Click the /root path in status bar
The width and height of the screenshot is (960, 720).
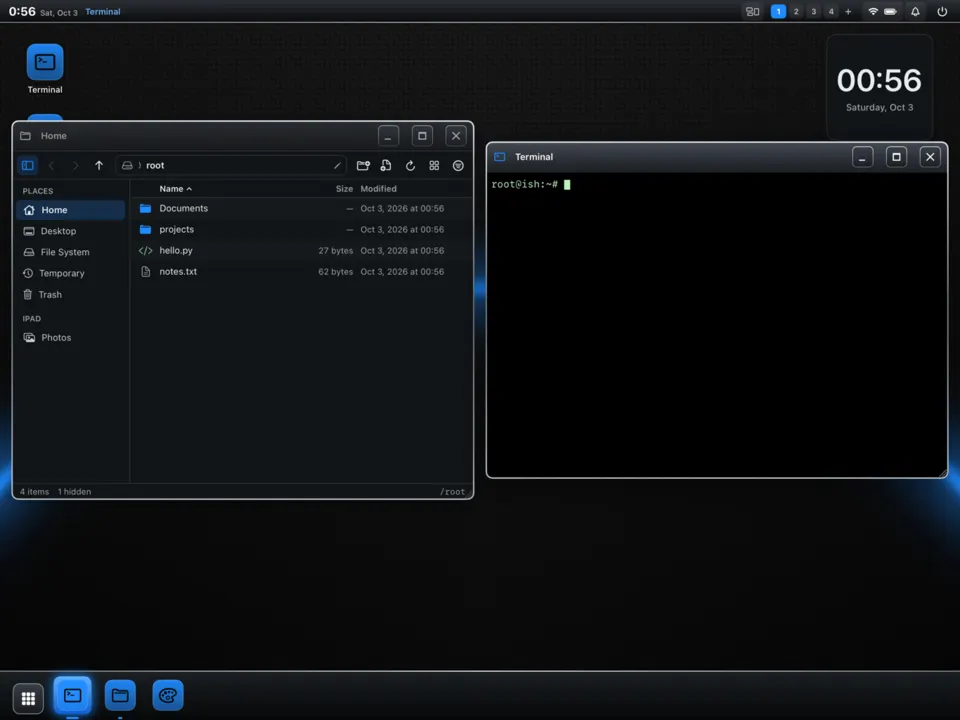point(452,492)
